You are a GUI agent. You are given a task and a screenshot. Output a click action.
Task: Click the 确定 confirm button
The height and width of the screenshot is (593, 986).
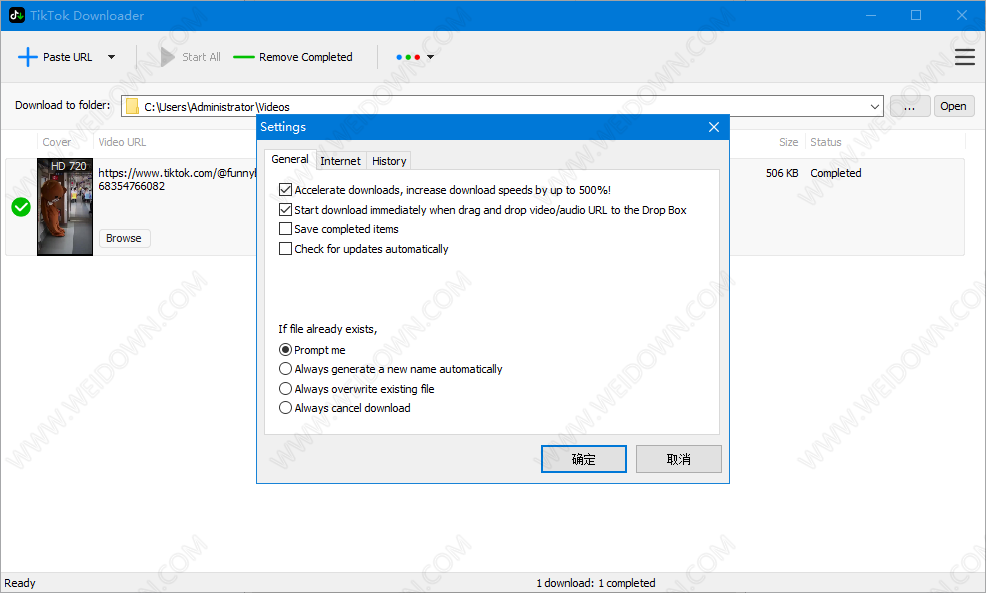click(x=584, y=459)
